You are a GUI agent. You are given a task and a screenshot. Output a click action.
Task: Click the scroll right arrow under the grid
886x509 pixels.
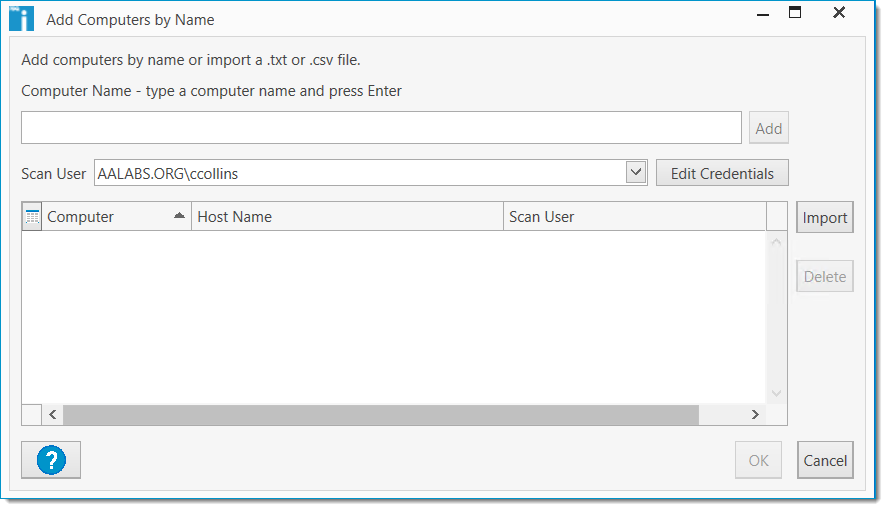click(x=755, y=415)
